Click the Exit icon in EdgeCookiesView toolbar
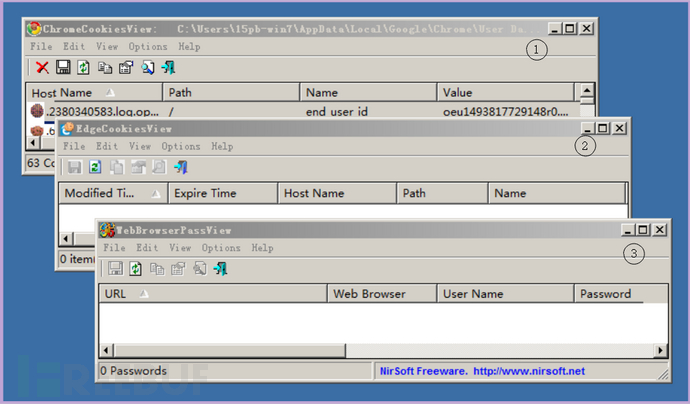The image size is (690, 404). coord(180,167)
